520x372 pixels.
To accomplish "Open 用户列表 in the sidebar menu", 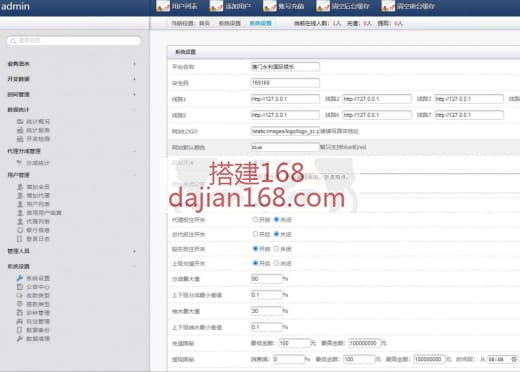I will (x=38, y=204).
